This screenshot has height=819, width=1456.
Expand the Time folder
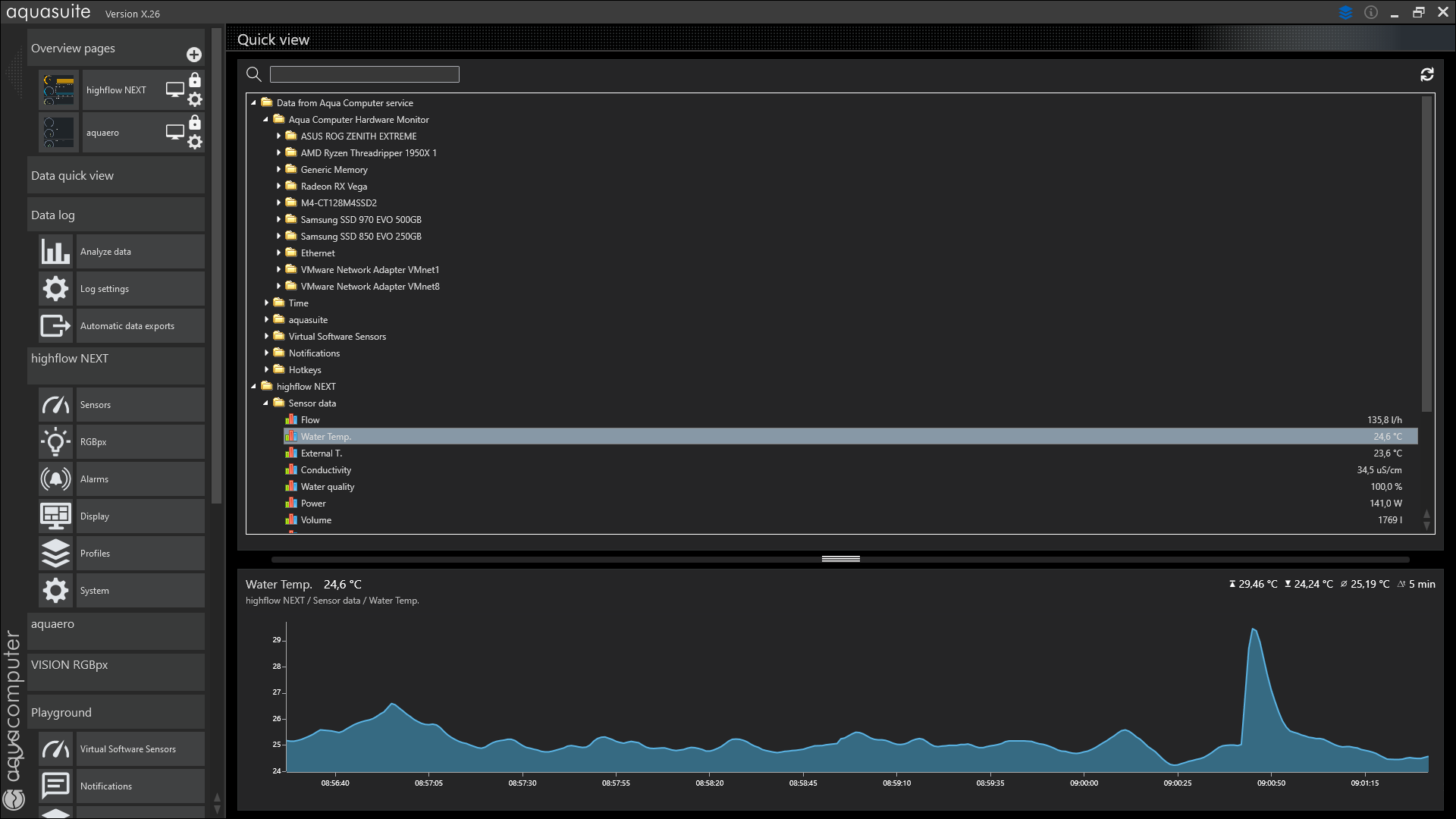[x=266, y=303]
